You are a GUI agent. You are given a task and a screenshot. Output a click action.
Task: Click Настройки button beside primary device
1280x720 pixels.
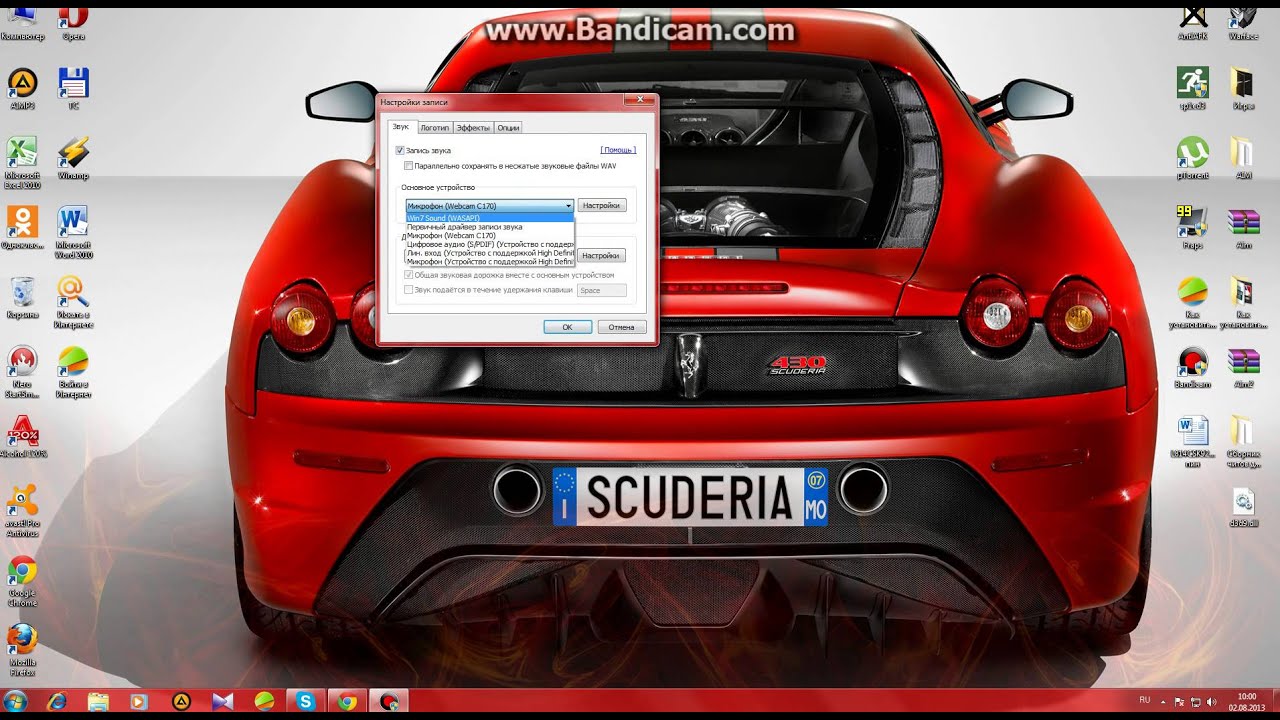602,205
